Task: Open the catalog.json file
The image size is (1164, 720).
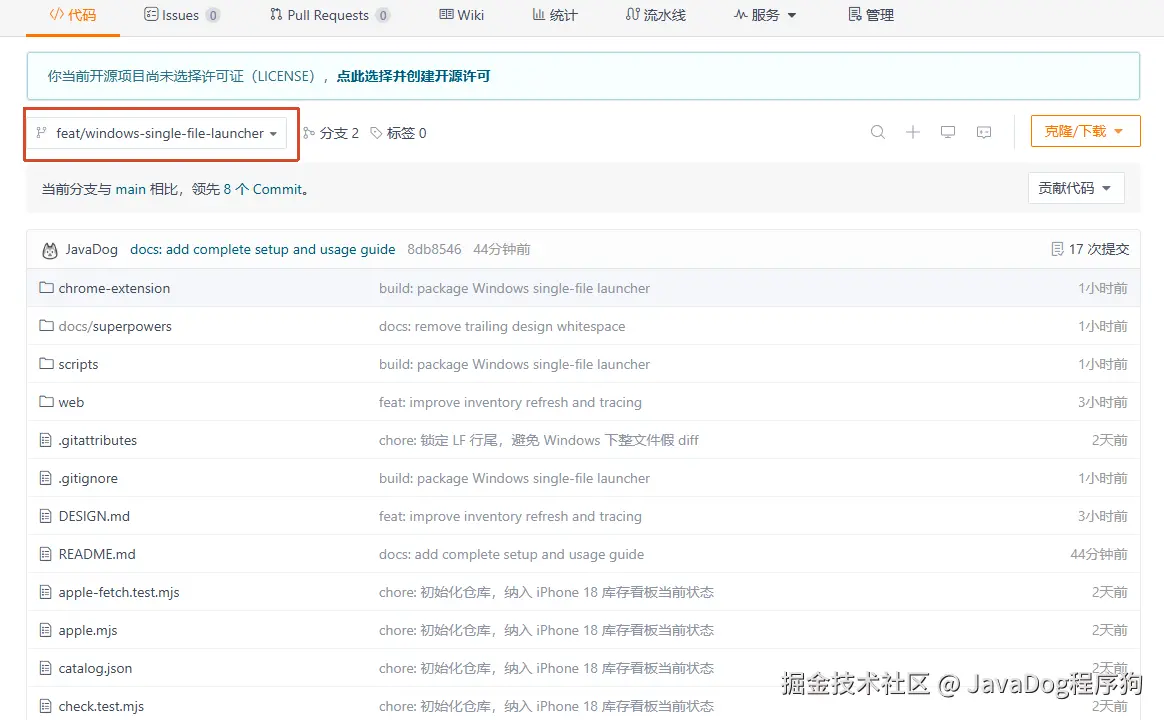Action: pos(95,668)
